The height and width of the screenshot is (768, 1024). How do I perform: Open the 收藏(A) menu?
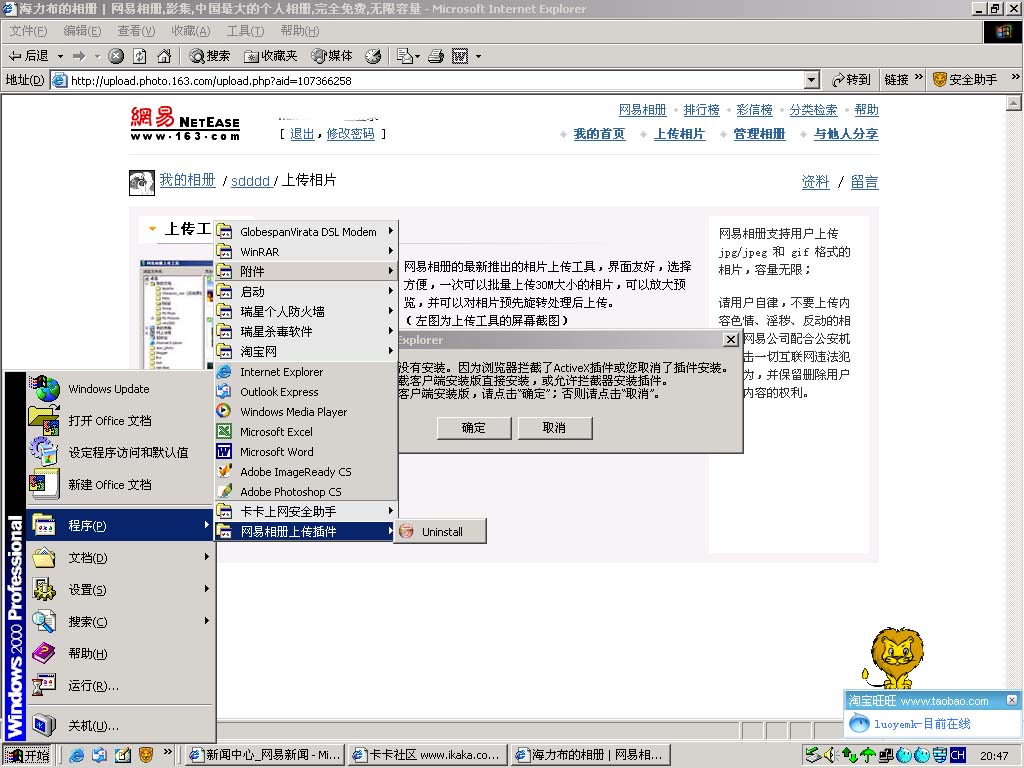191,31
